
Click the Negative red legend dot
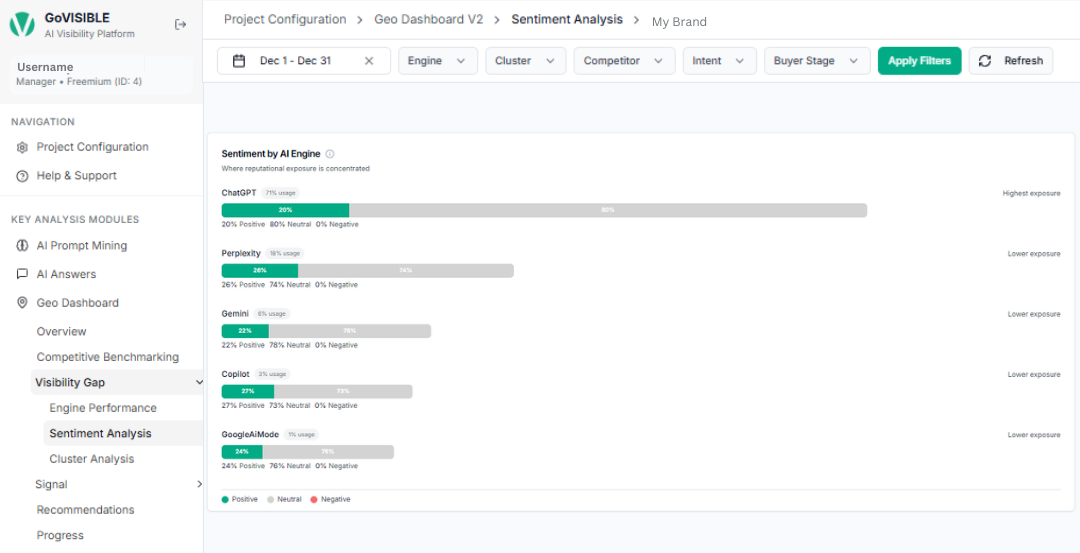[x=314, y=499]
